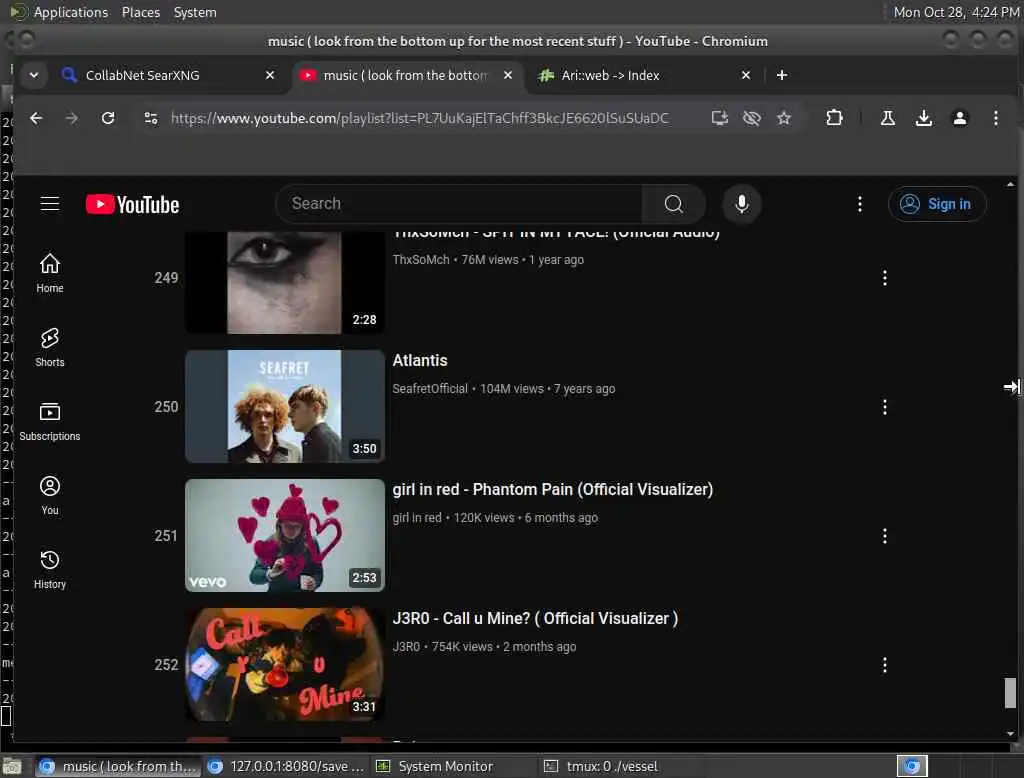This screenshot has width=1024, height=778.
Task: Open action menu for Atlantis video
Action: coord(884,407)
